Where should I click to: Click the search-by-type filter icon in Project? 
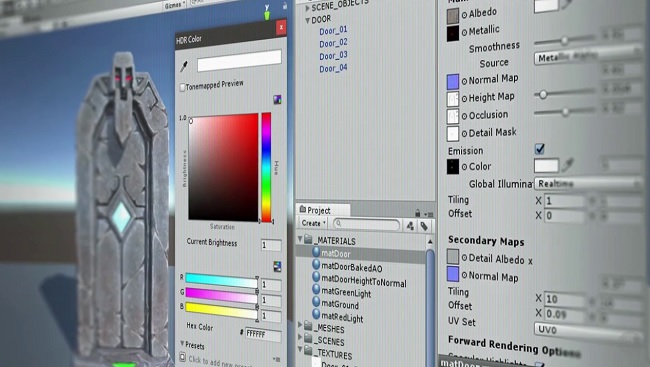click(x=410, y=225)
